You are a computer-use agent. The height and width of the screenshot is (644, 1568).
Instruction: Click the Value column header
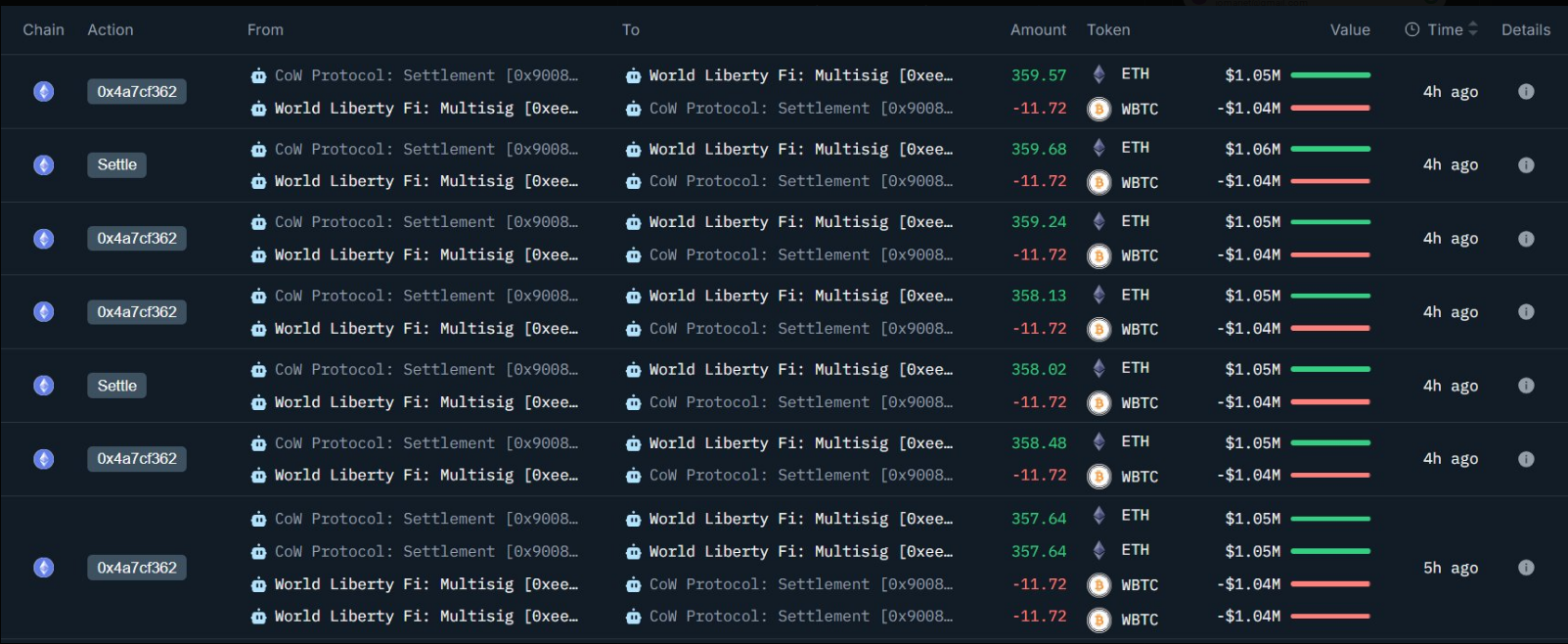click(x=1349, y=30)
